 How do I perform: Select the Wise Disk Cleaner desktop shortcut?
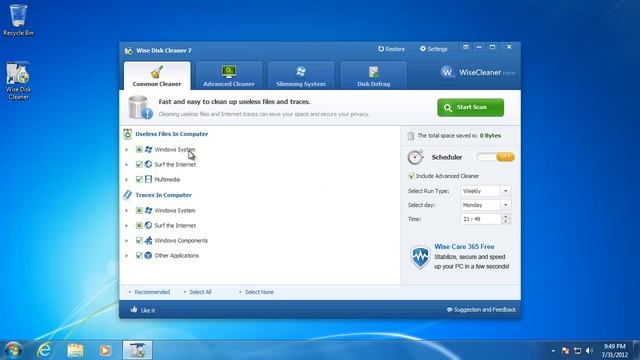click(x=18, y=81)
